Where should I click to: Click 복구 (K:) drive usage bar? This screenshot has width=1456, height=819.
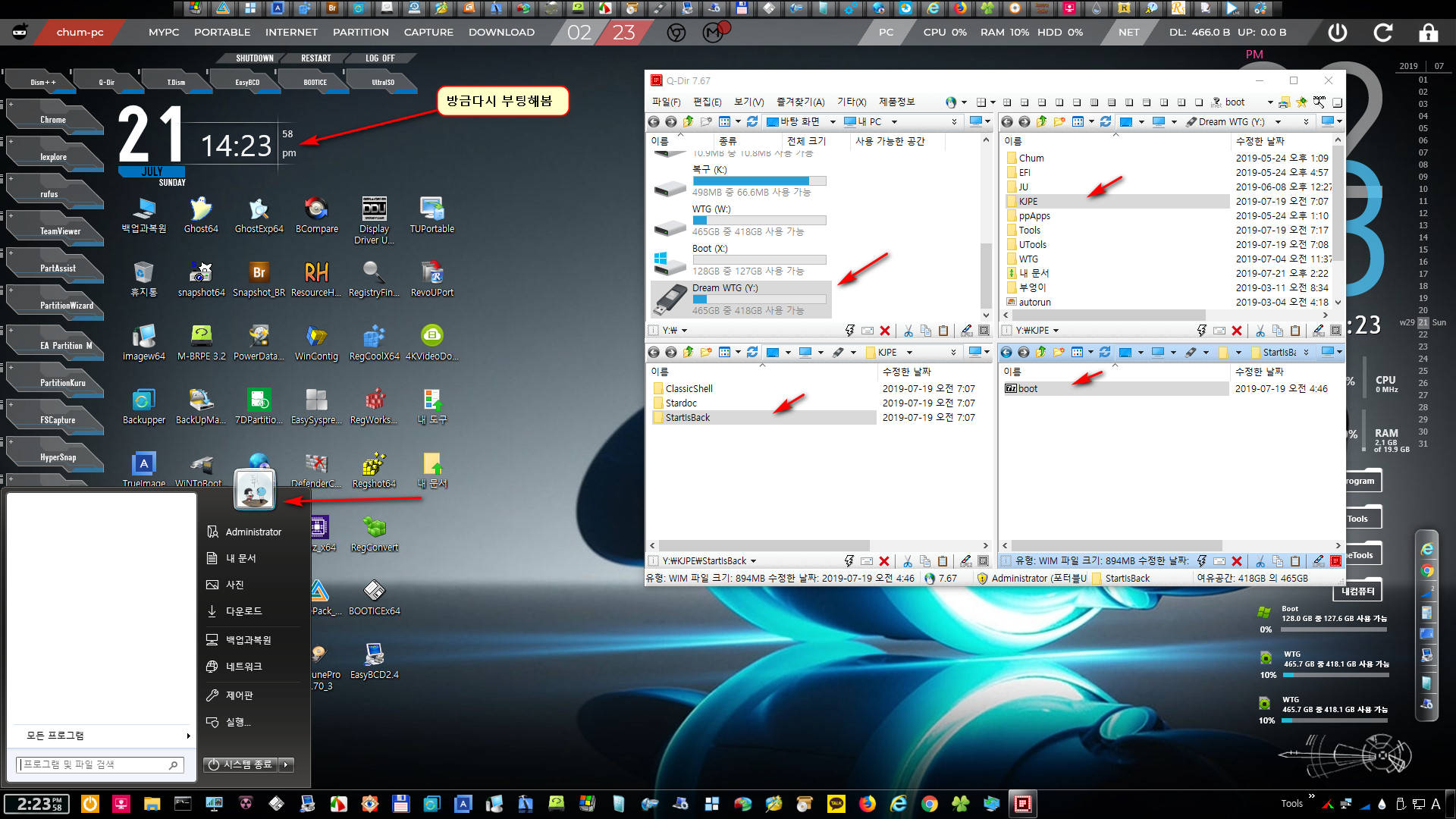tap(759, 181)
